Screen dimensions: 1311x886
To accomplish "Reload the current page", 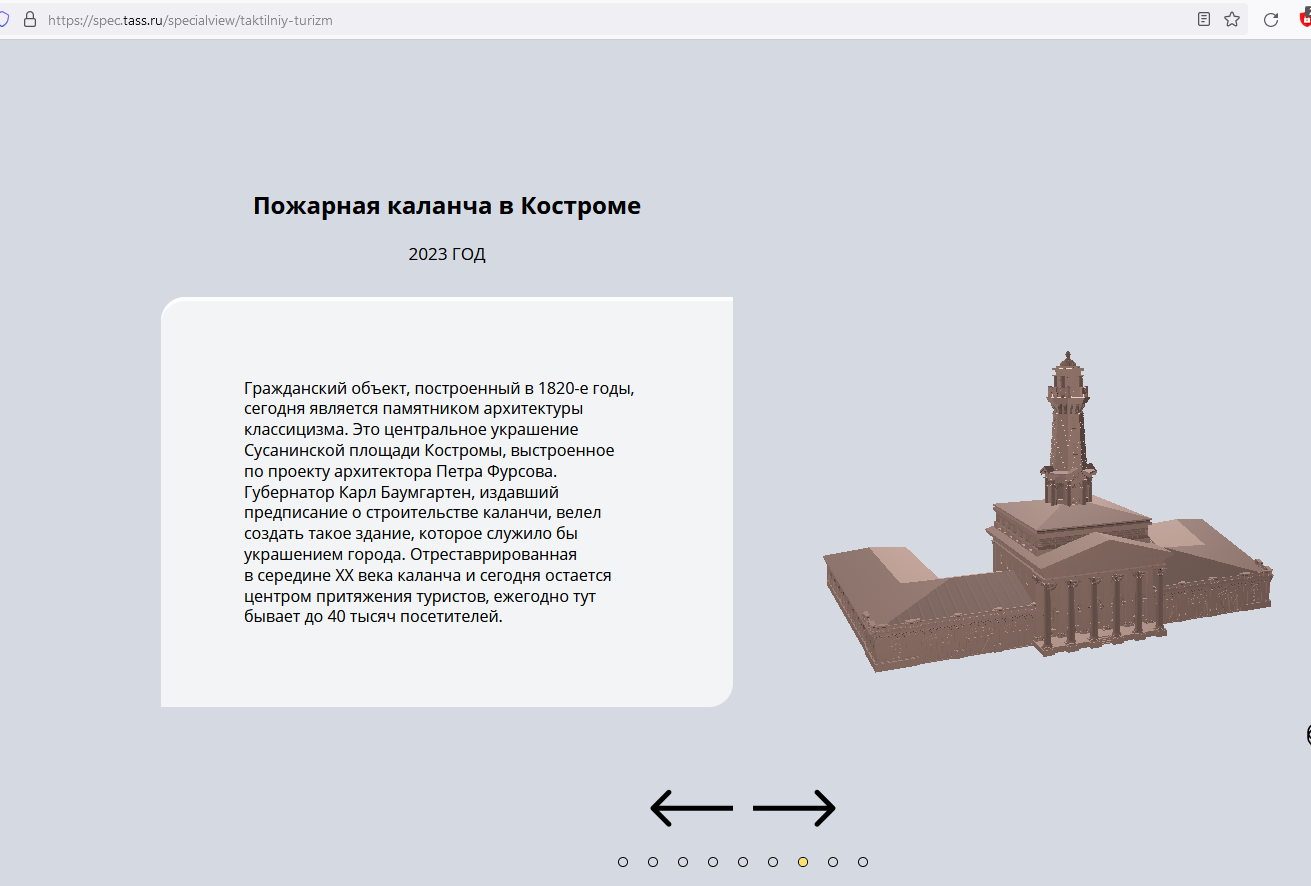I will click(1271, 19).
